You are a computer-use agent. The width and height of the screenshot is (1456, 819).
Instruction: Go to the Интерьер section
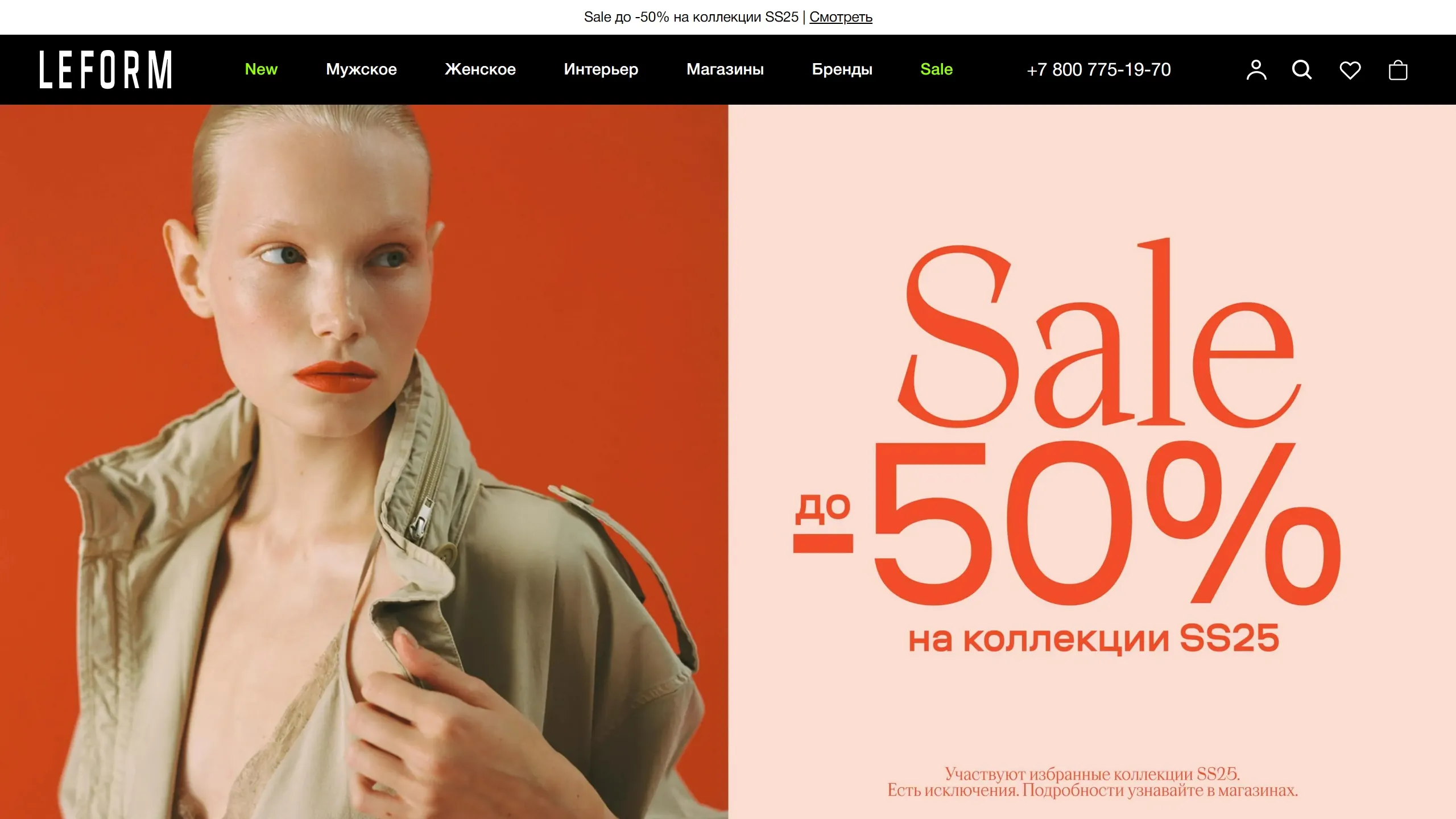click(601, 69)
